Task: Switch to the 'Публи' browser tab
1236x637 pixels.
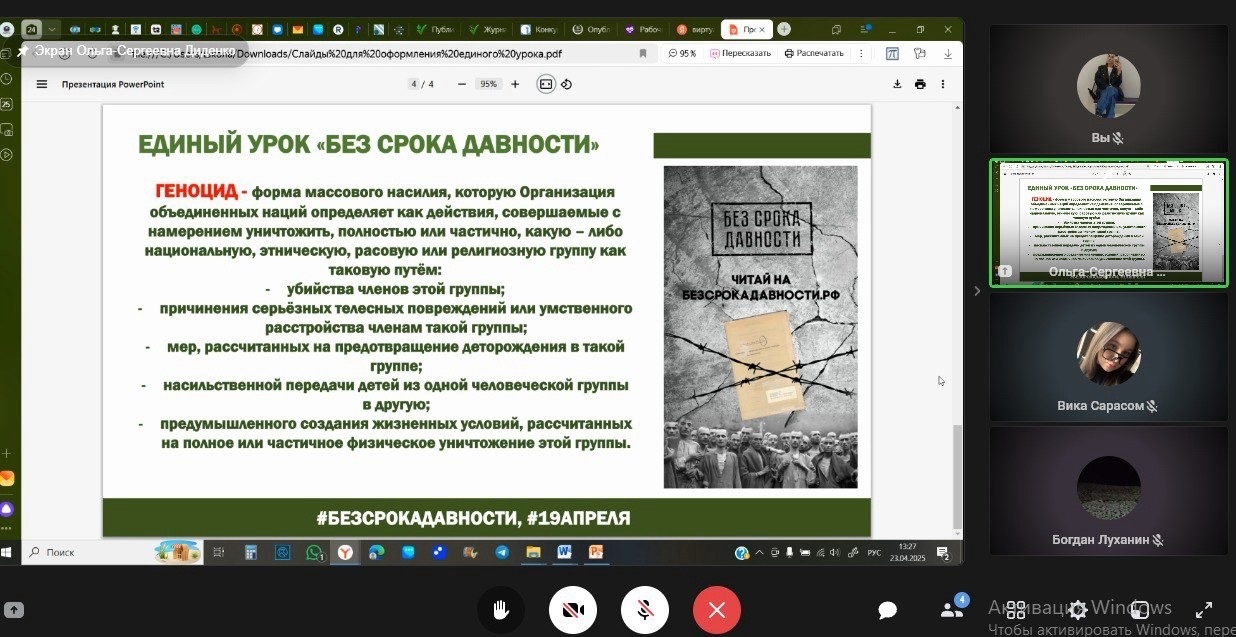Action: click(437, 29)
